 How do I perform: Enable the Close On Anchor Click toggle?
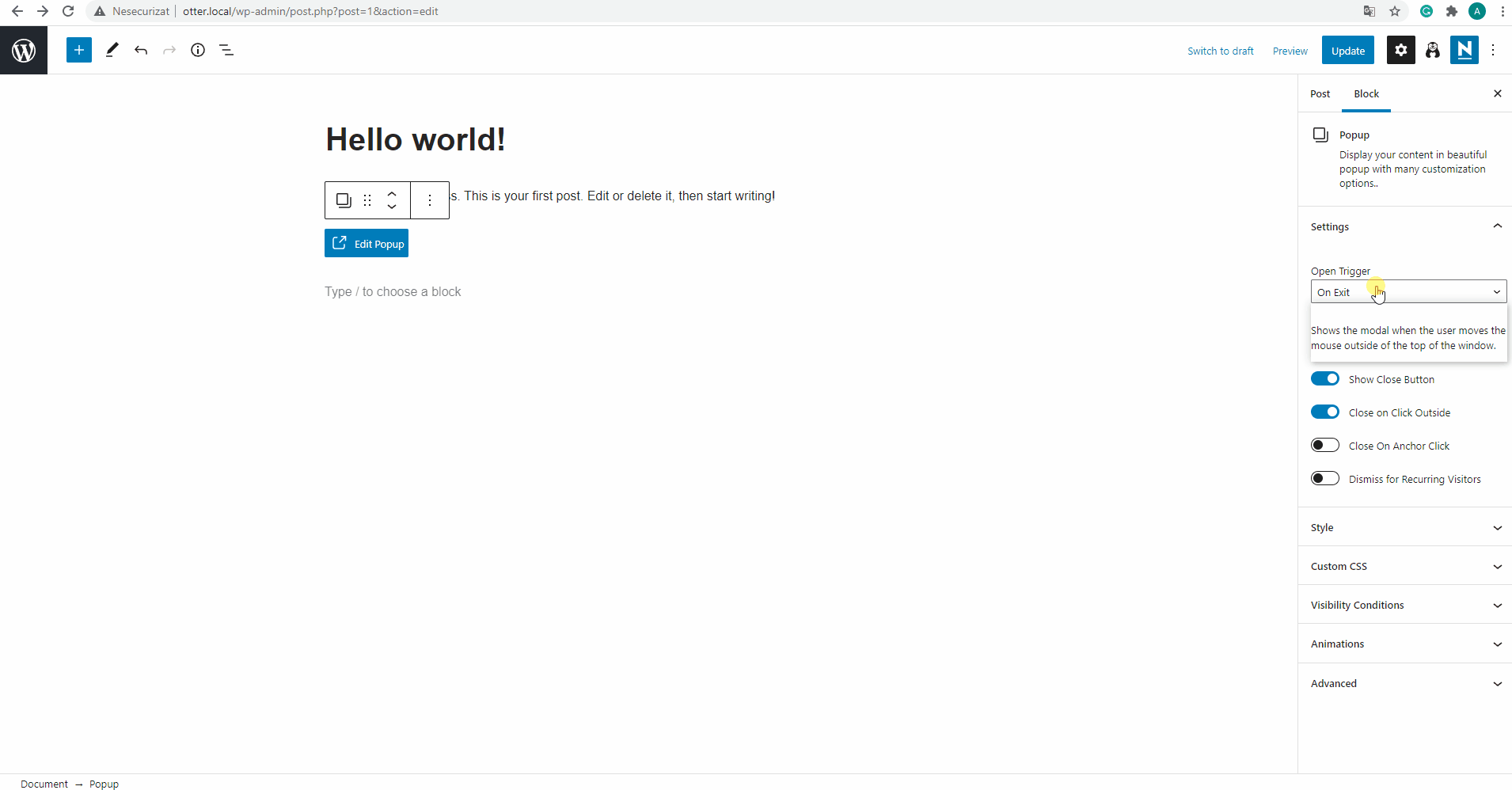coord(1324,445)
